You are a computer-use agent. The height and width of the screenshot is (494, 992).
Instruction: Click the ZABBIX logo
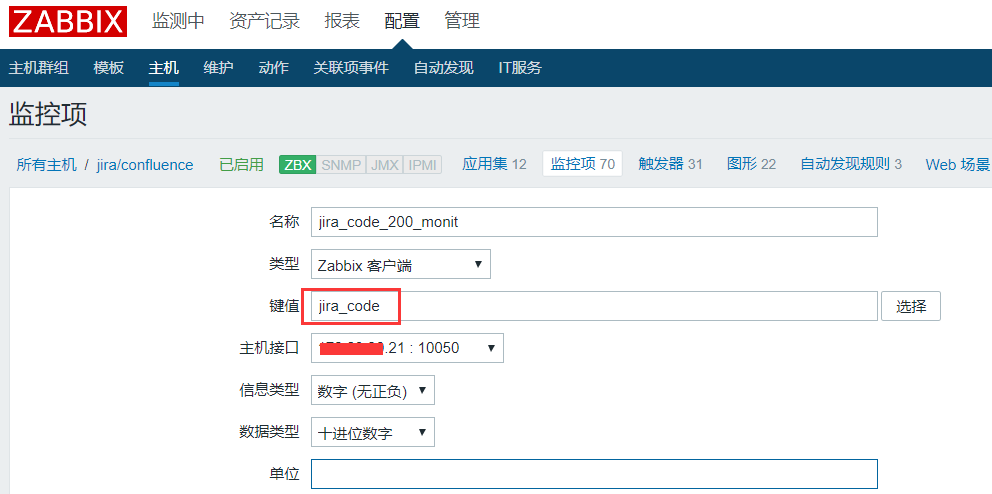pyautogui.click(x=68, y=21)
